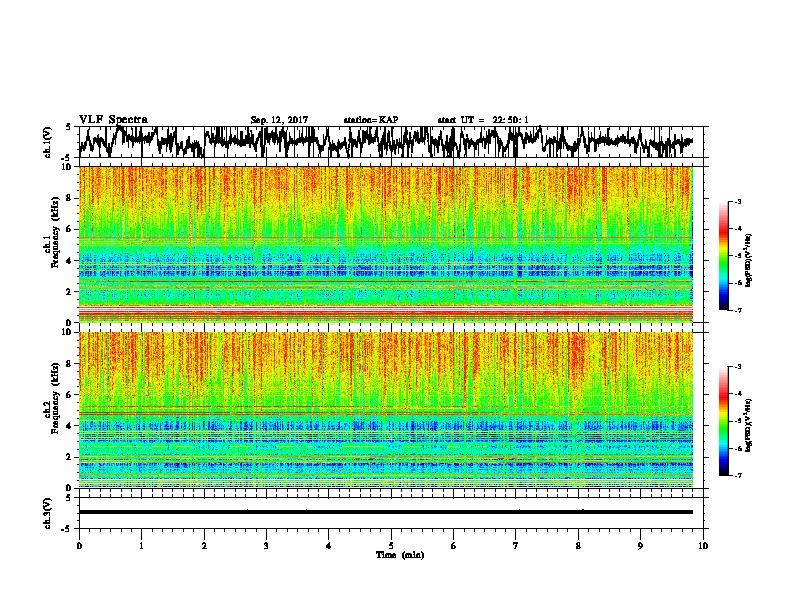Click the 1 minute time axis tick
This screenshot has width=792, height=612.
pyautogui.click(x=141, y=546)
